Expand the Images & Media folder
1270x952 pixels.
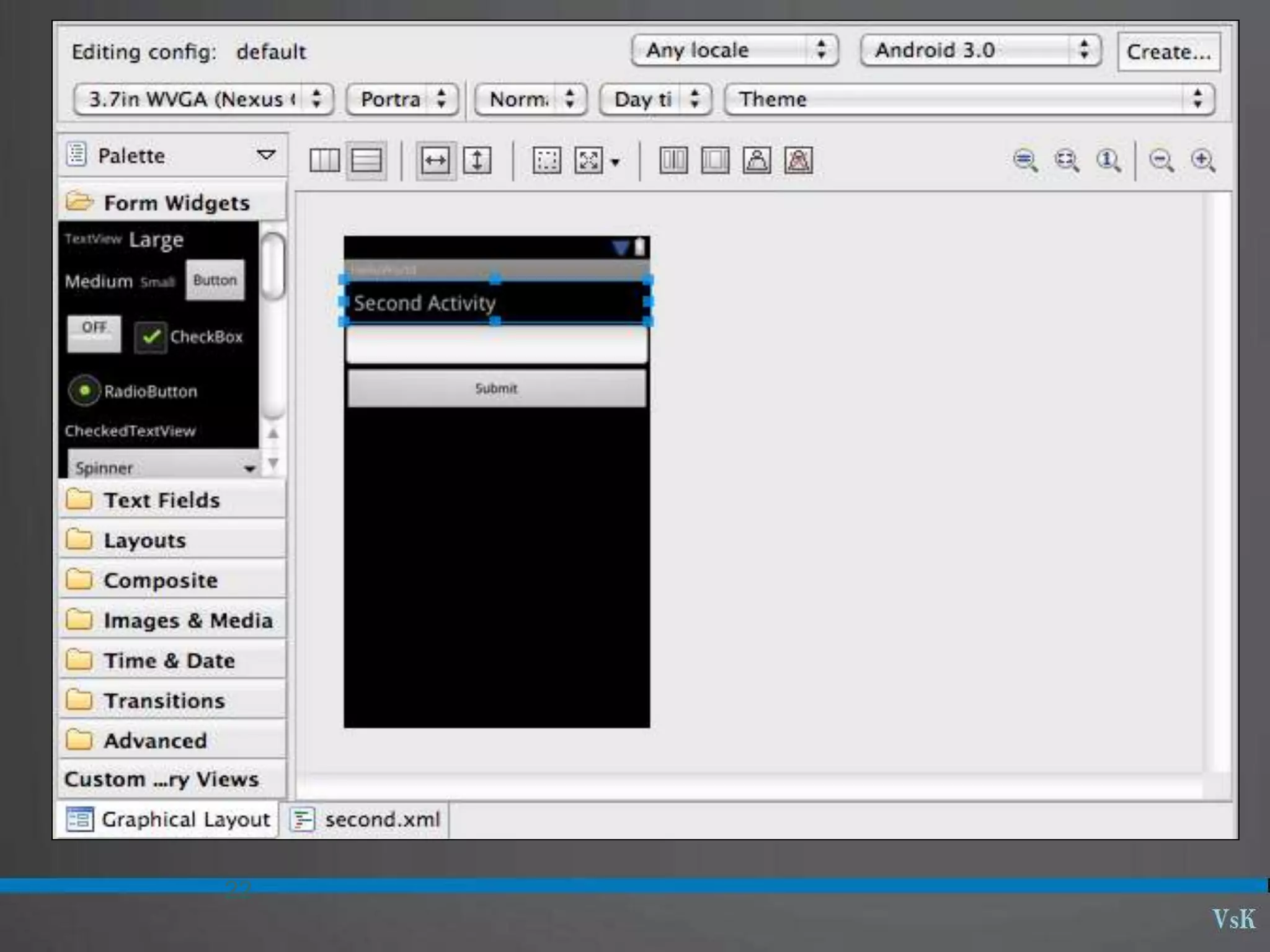tap(172, 620)
